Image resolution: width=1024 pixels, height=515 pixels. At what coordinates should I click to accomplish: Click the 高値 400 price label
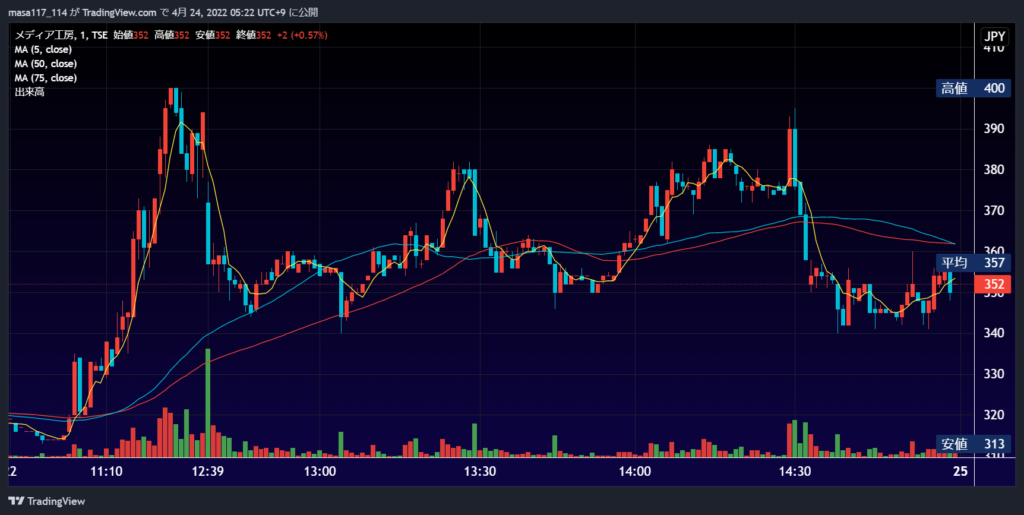(973, 88)
